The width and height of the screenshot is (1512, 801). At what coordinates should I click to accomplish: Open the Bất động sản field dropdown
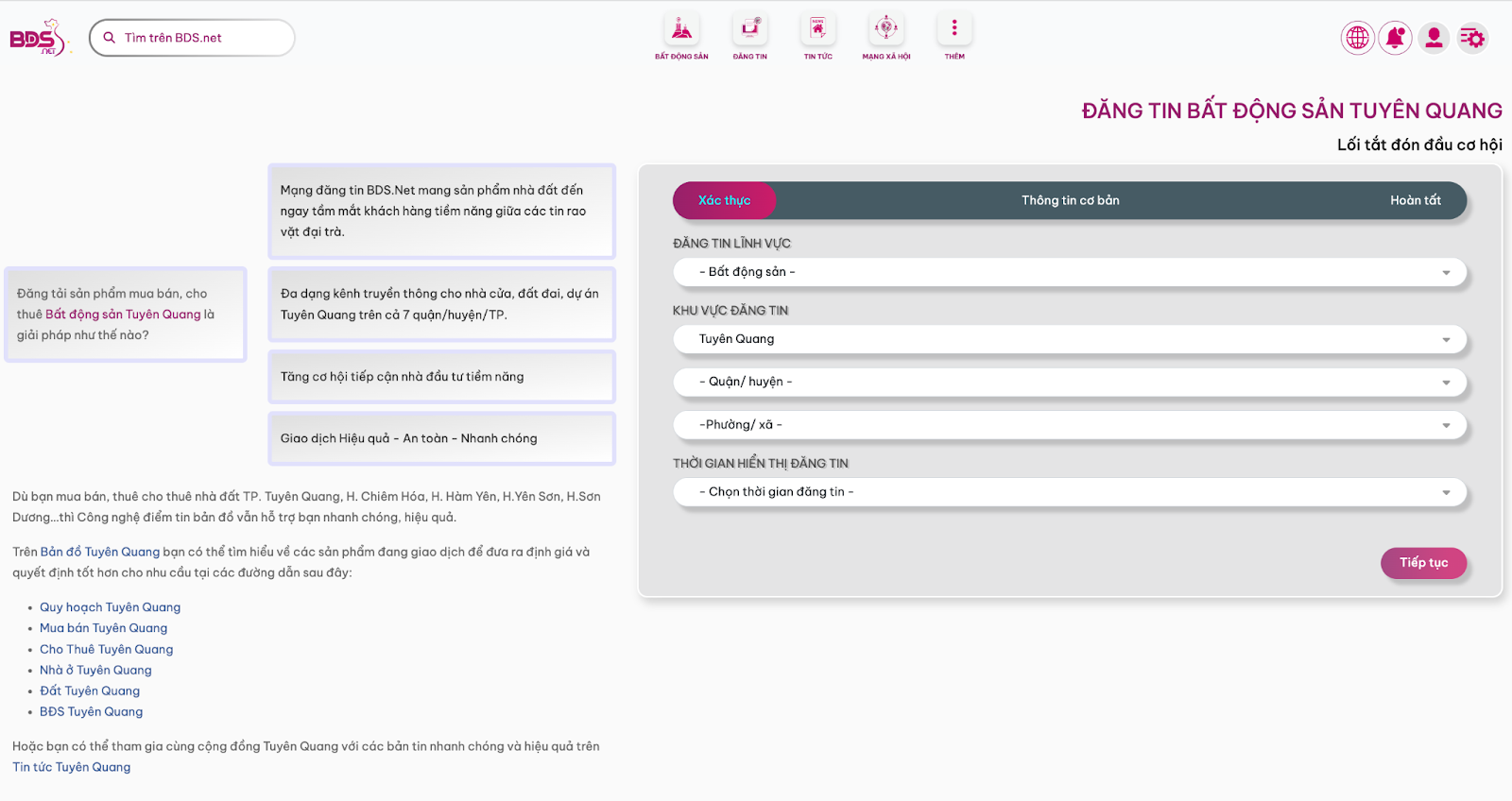pyautogui.click(x=1070, y=272)
